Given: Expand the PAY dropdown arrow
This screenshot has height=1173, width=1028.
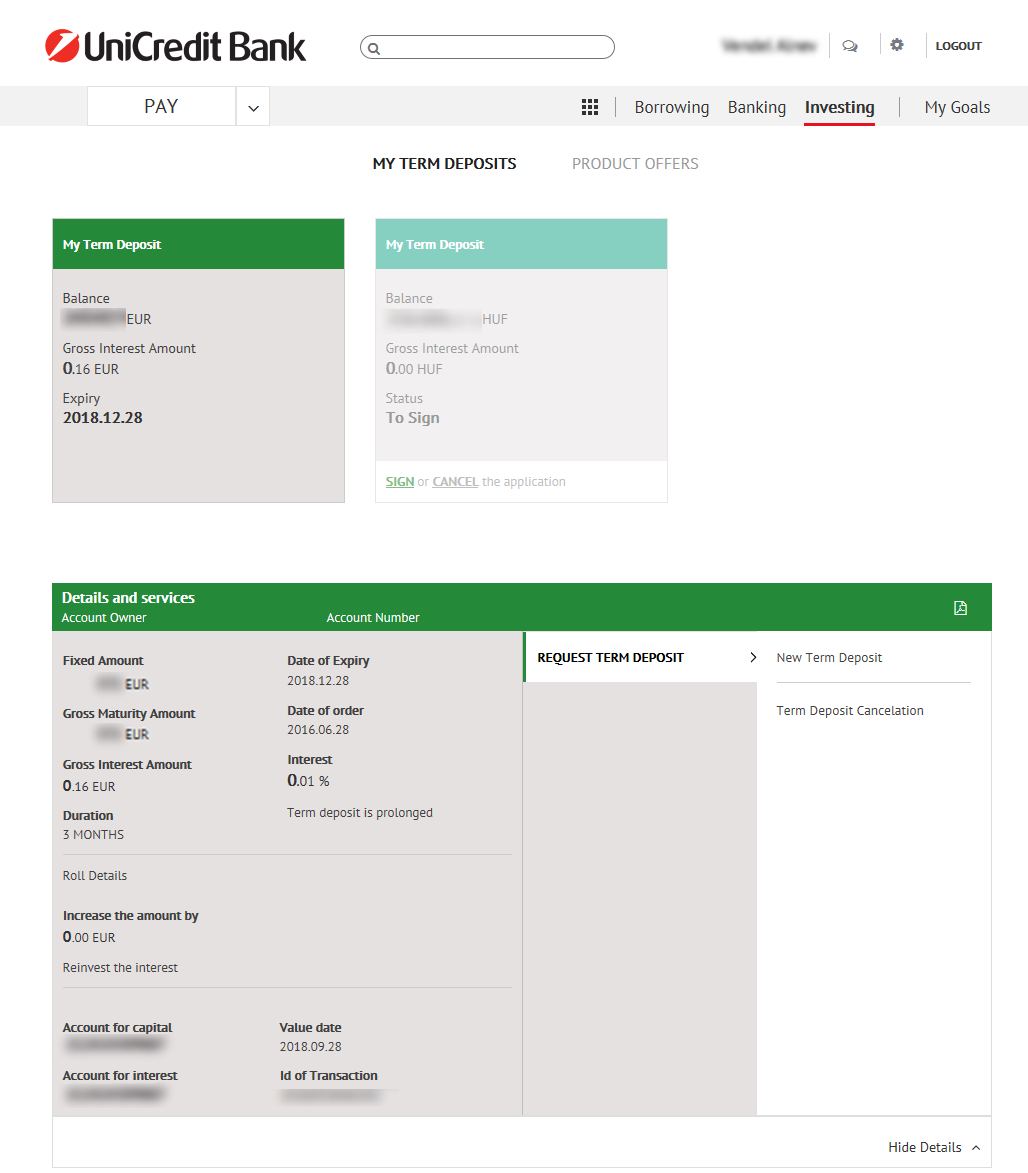Looking at the screenshot, I should (x=253, y=107).
